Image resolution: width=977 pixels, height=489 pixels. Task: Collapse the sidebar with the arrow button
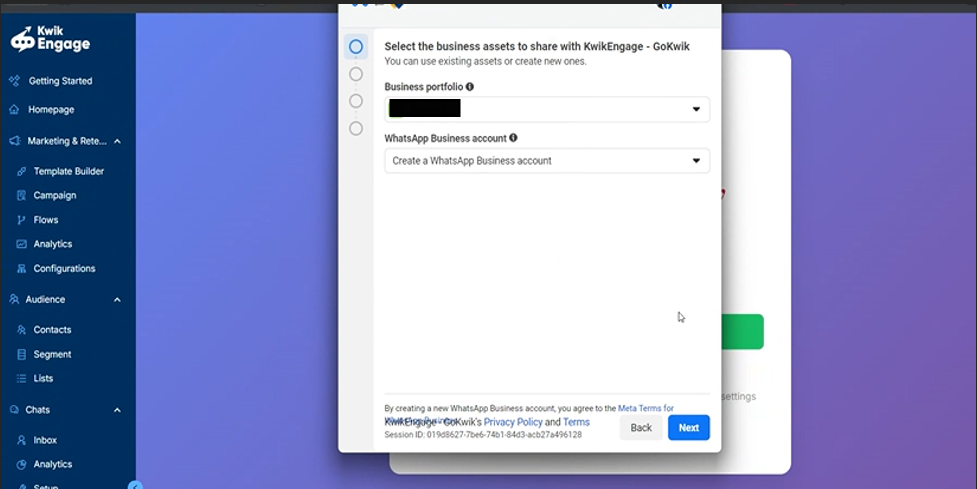point(135,485)
